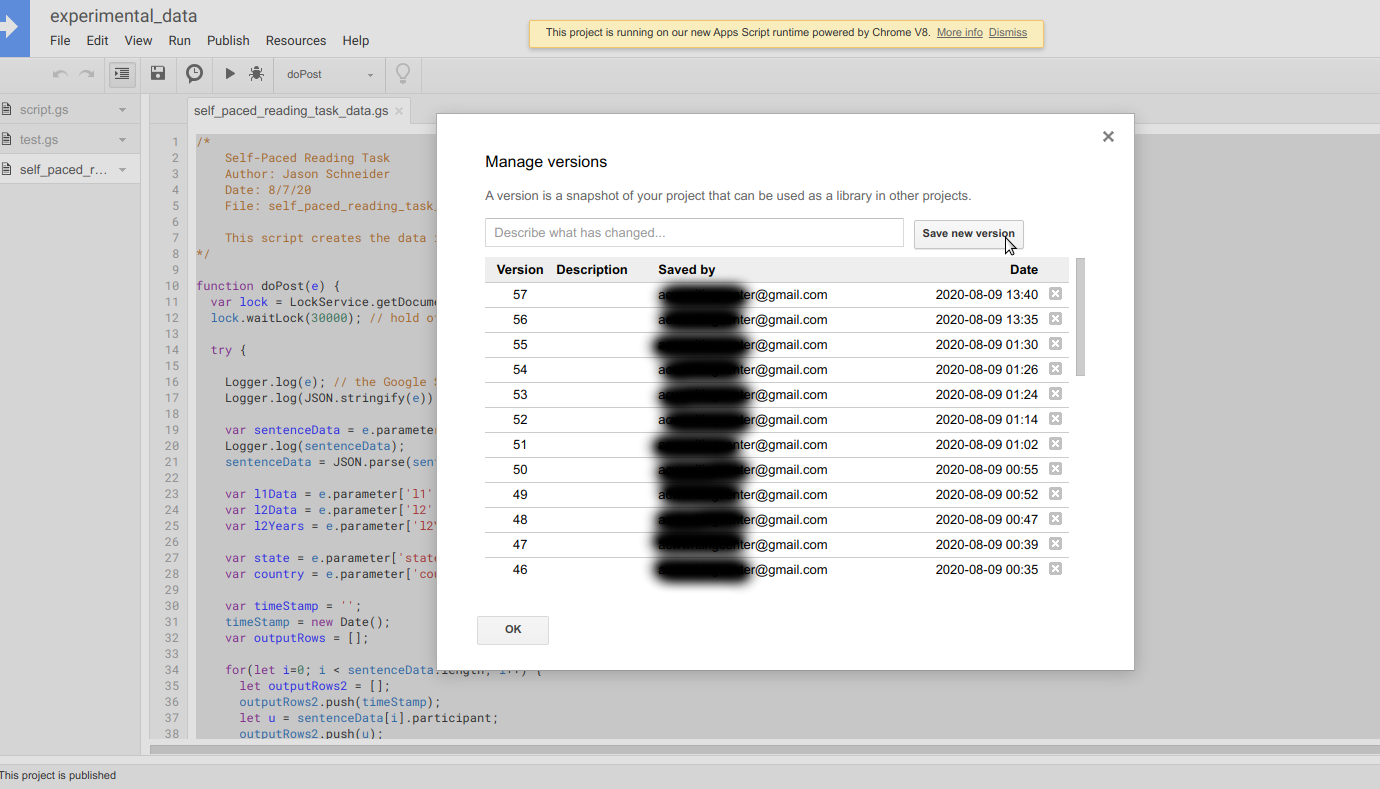Open the Resources menu

tap(296, 41)
